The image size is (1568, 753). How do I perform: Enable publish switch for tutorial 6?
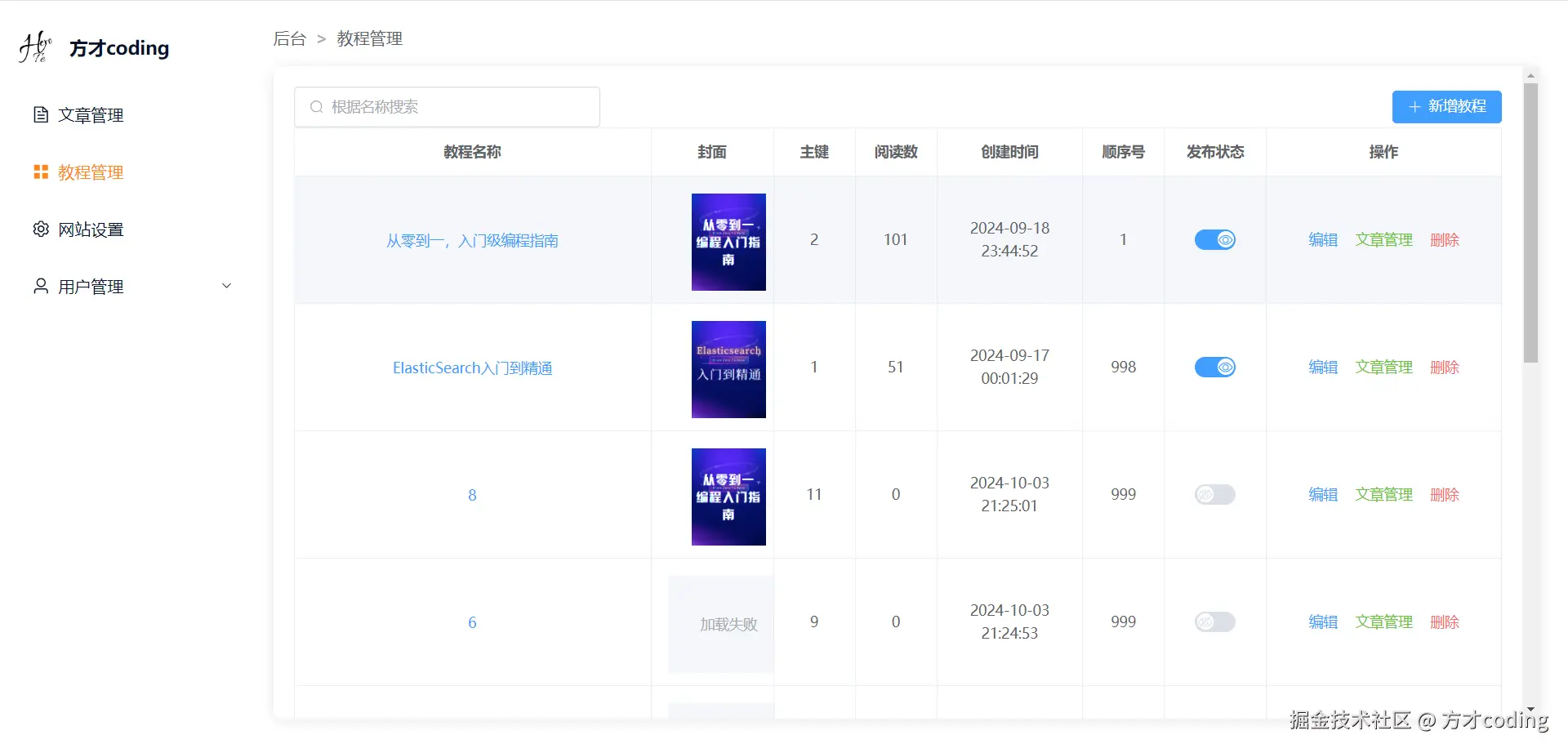(x=1215, y=622)
